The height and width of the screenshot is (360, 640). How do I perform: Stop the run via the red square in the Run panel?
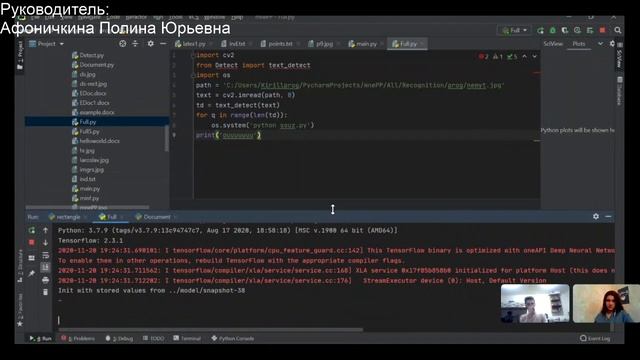click(32, 242)
